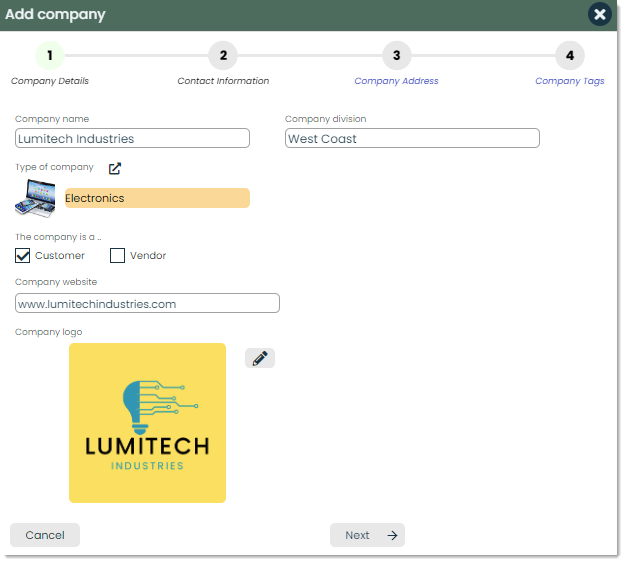This screenshot has width=625, height=563.
Task: Click the Company name input field
Action: click(132, 138)
